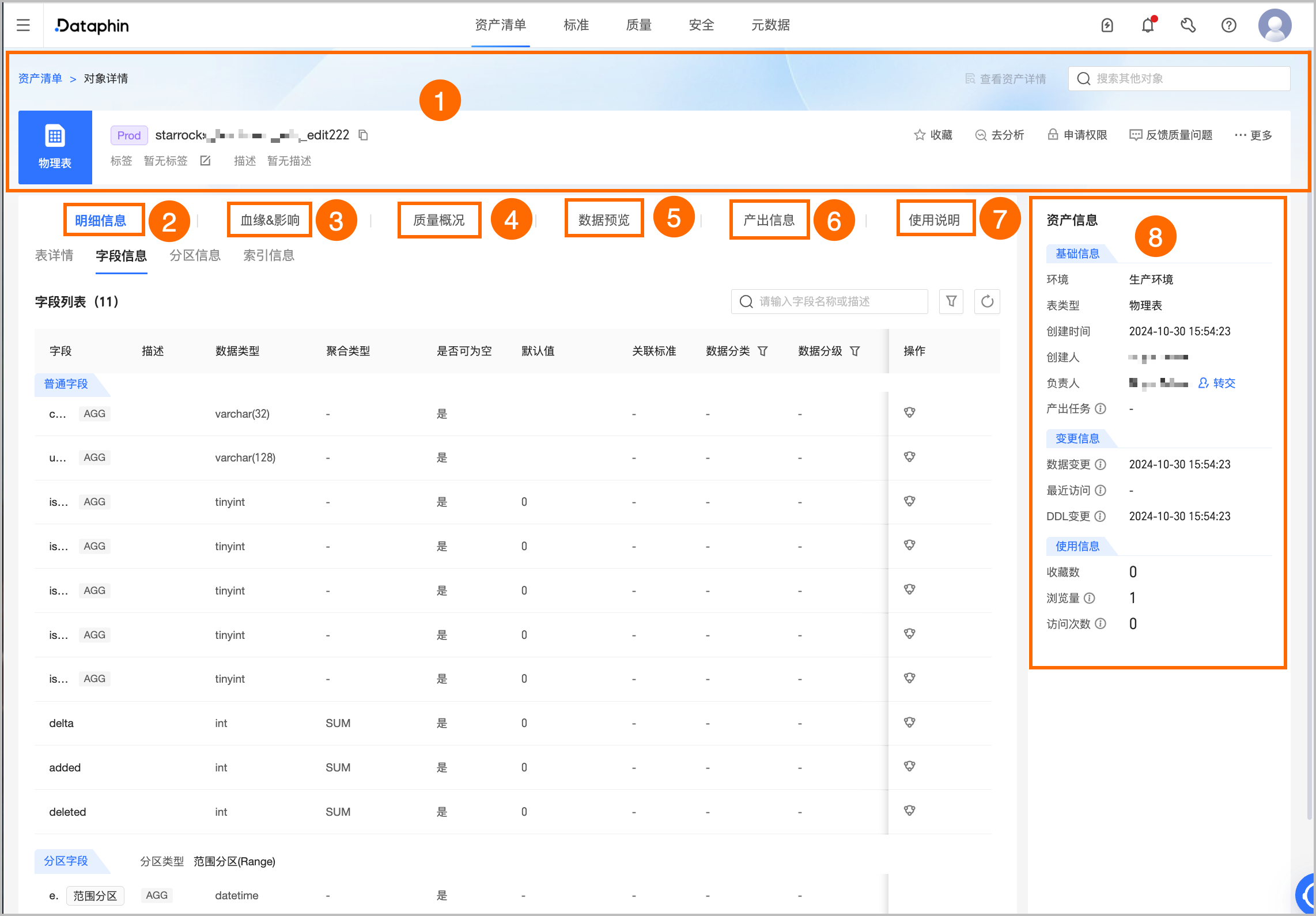Switch to 资产清单 top menu
The width and height of the screenshot is (1316, 916).
coord(500,25)
